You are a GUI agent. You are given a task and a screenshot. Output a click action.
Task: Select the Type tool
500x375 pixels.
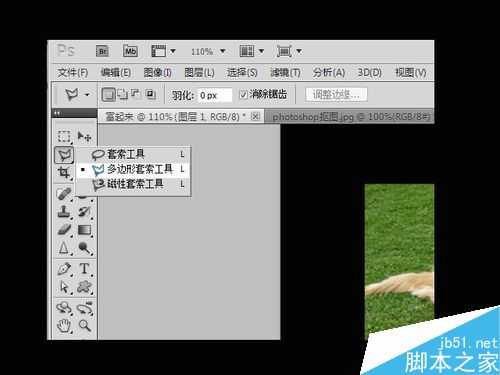84,269
